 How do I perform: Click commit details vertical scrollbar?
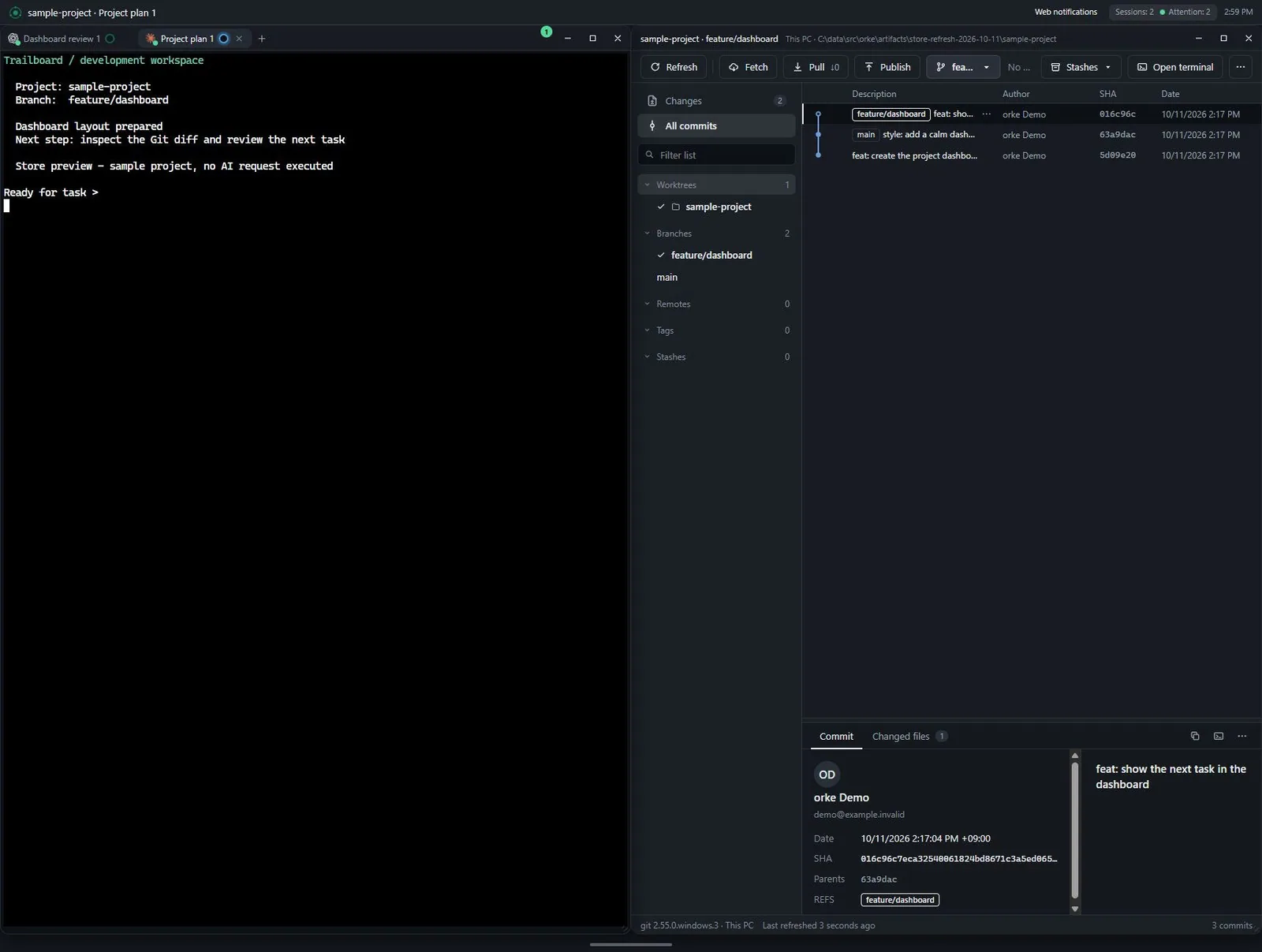point(1074,832)
